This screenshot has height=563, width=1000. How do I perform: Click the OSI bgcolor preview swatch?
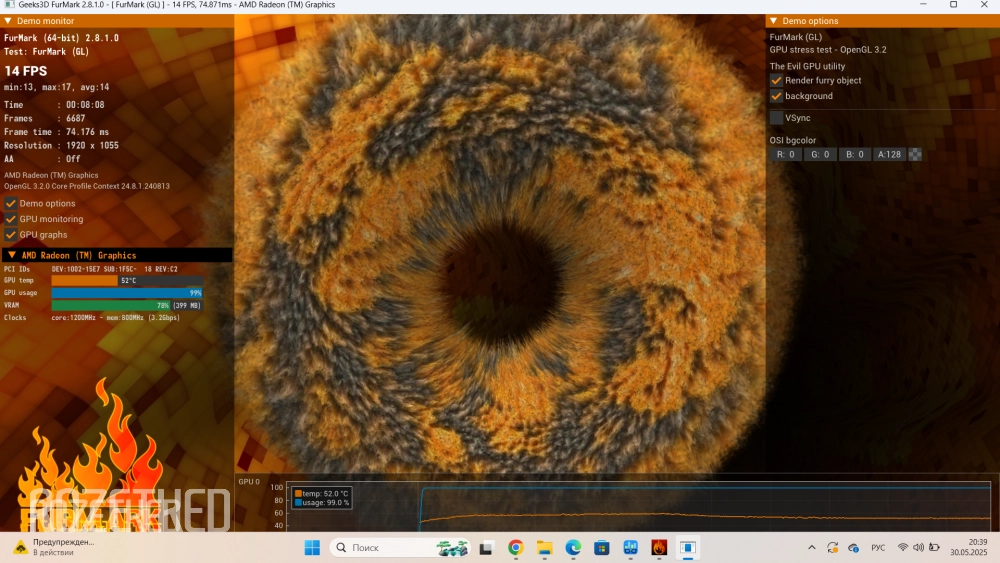pyautogui.click(x=915, y=155)
